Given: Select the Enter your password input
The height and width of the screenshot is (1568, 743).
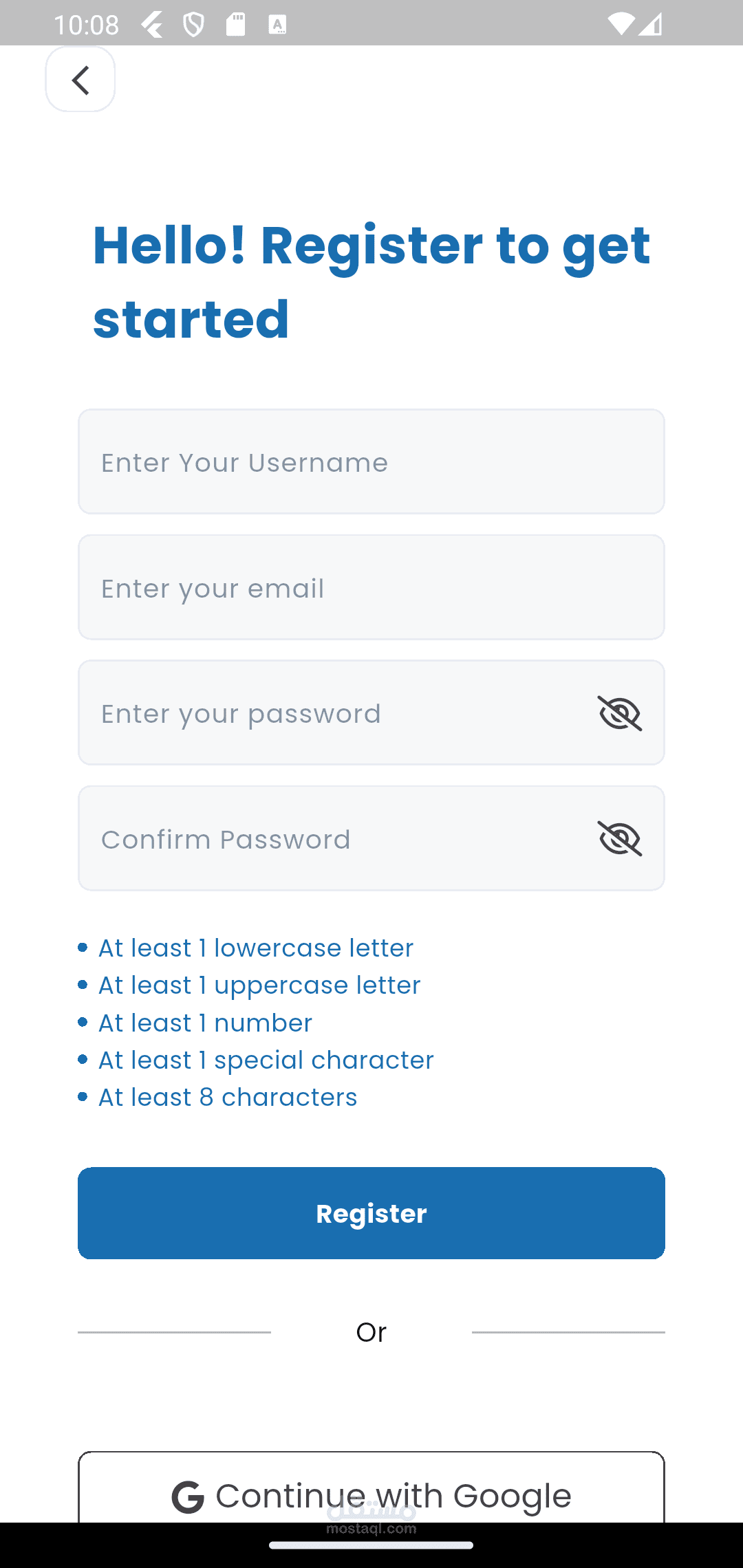Looking at the screenshot, I should click(330, 713).
